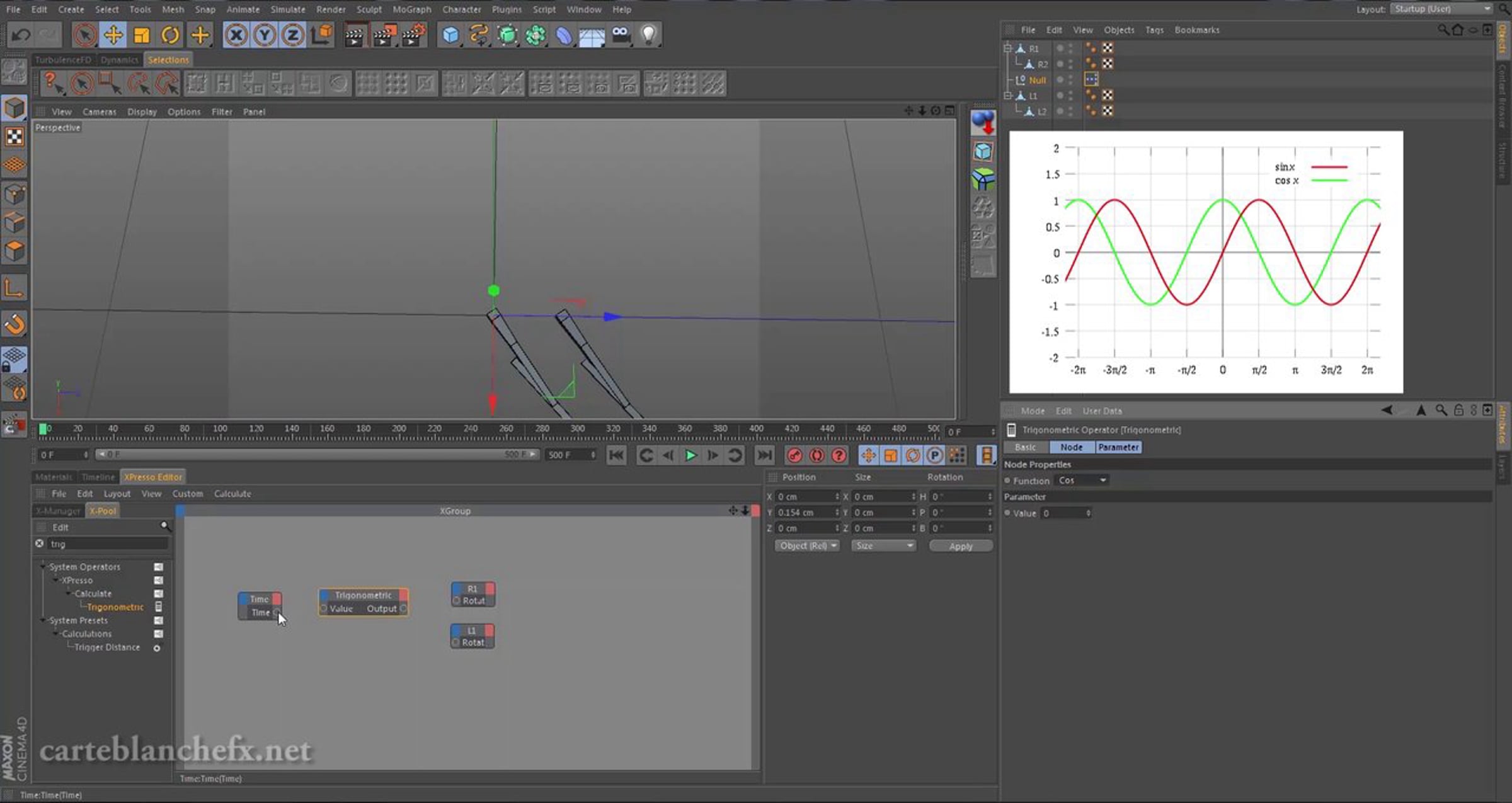Image resolution: width=1512 pixels, height=803 pixels.
Task: Open the MoGraph menu
Action: (411, 9)
